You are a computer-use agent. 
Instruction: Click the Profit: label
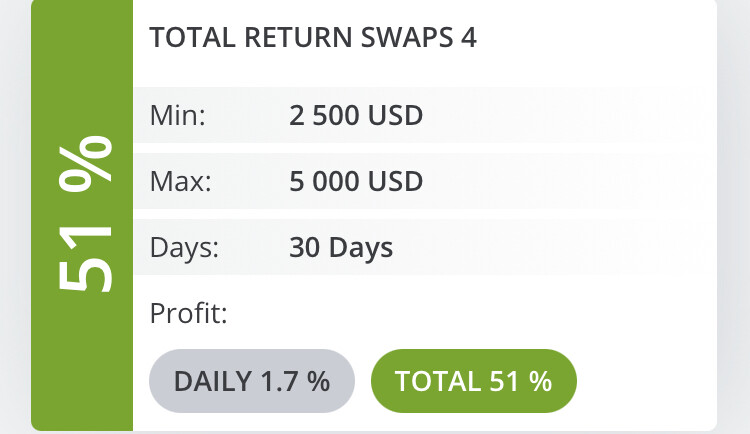point(188,313)
